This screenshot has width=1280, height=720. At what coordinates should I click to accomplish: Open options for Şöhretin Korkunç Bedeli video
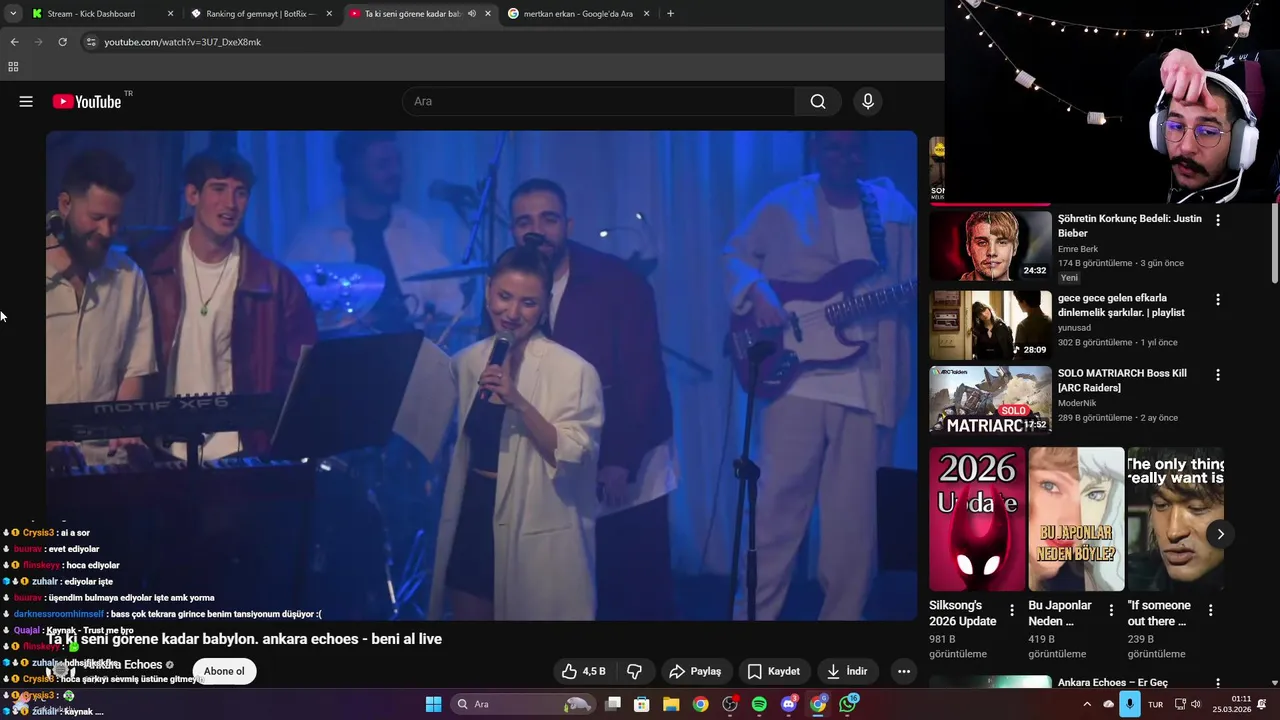[1218, 220]
